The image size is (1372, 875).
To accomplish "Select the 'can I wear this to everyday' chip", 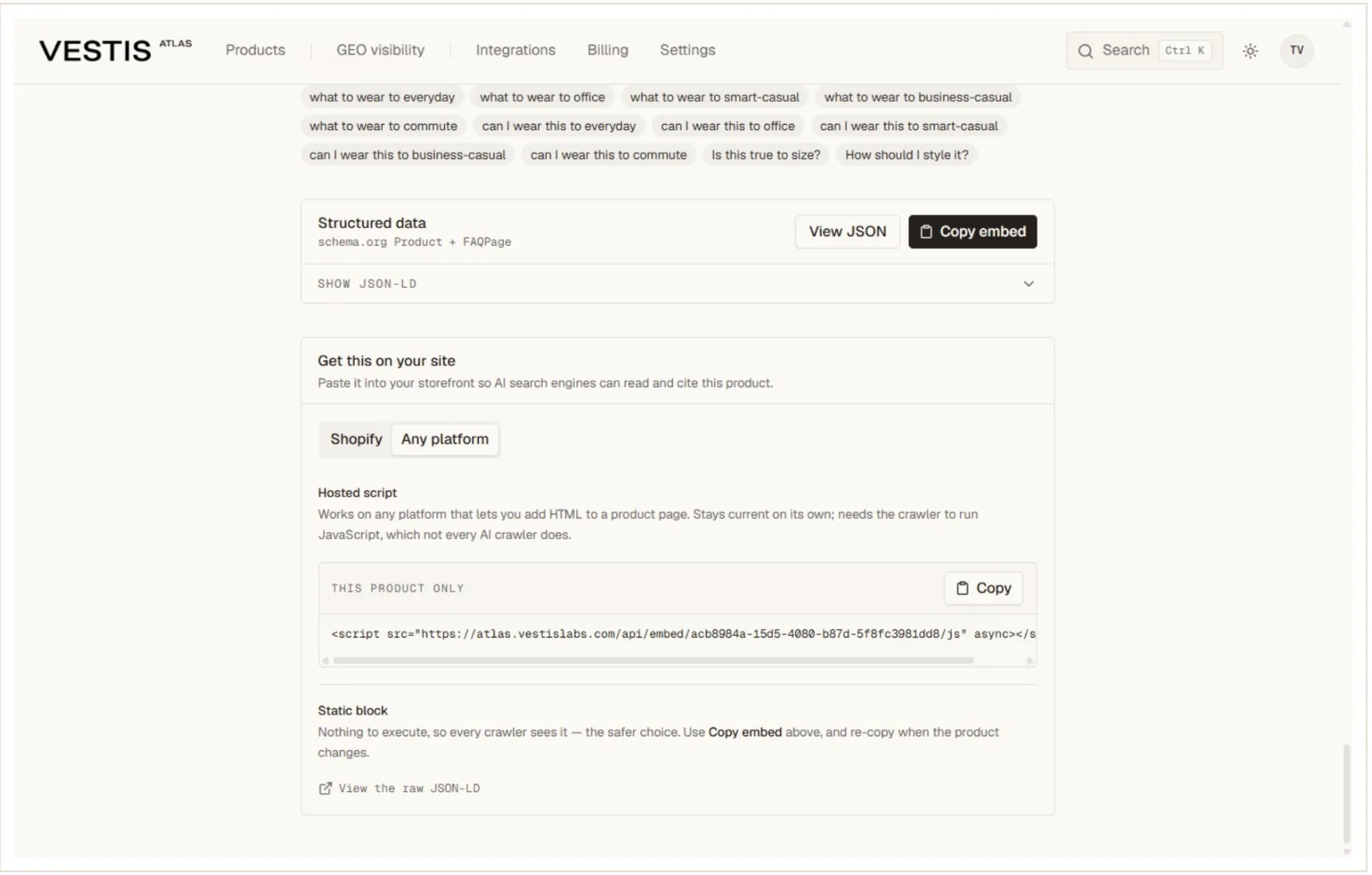I will coord(561,127).
